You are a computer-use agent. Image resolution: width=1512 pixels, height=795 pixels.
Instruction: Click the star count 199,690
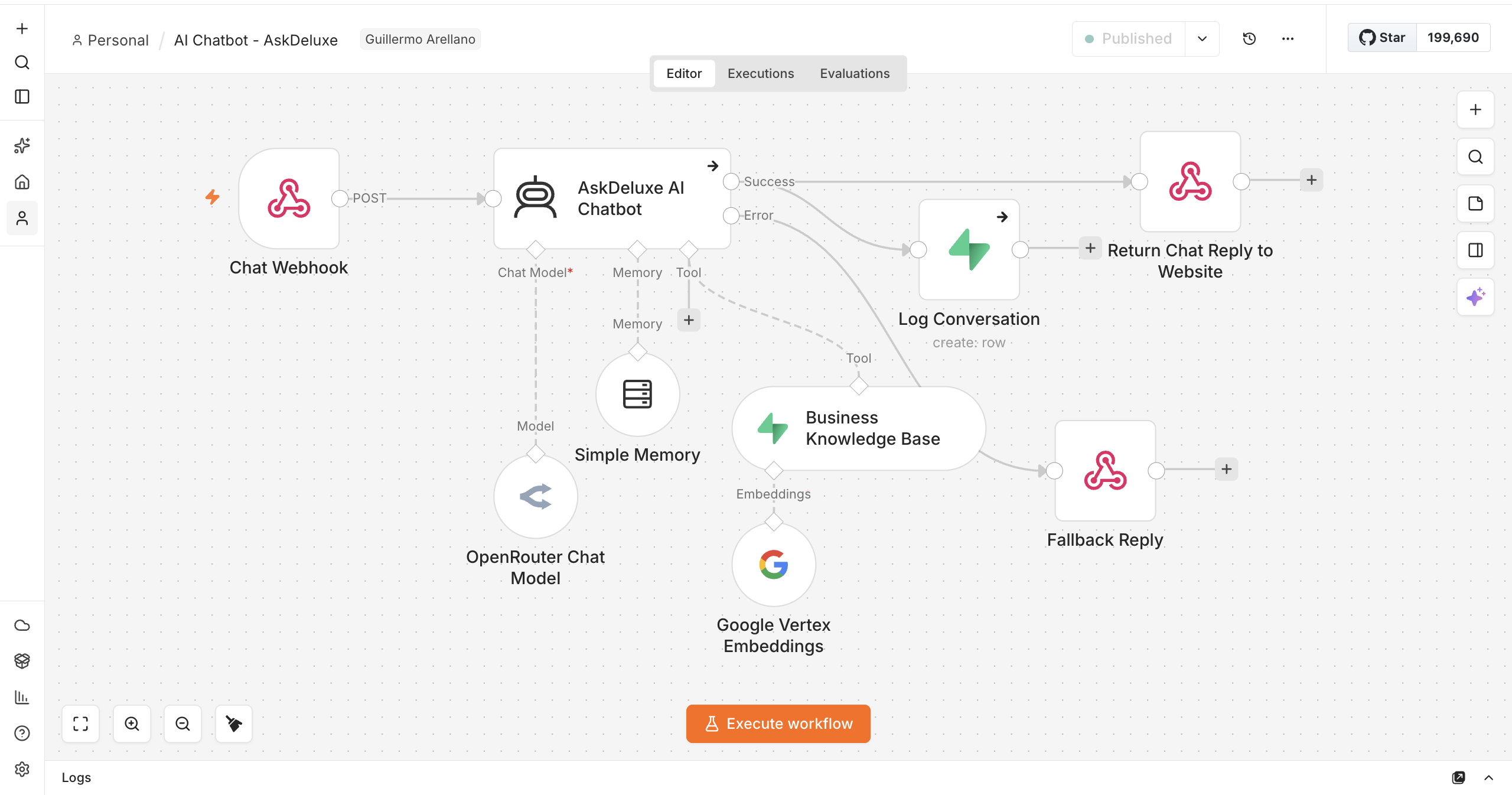click(1453, 38)
